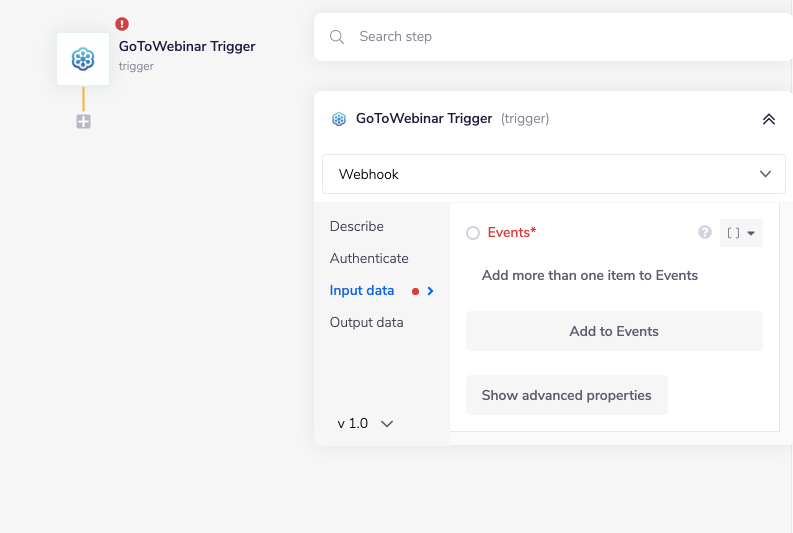Click the GoToWebinar trigger node icon on canvas

tap(83, 59)
